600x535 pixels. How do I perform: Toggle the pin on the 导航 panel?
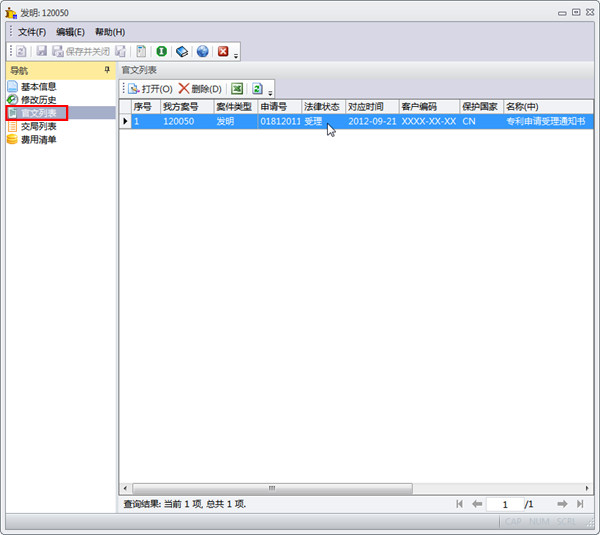[107, 70]
